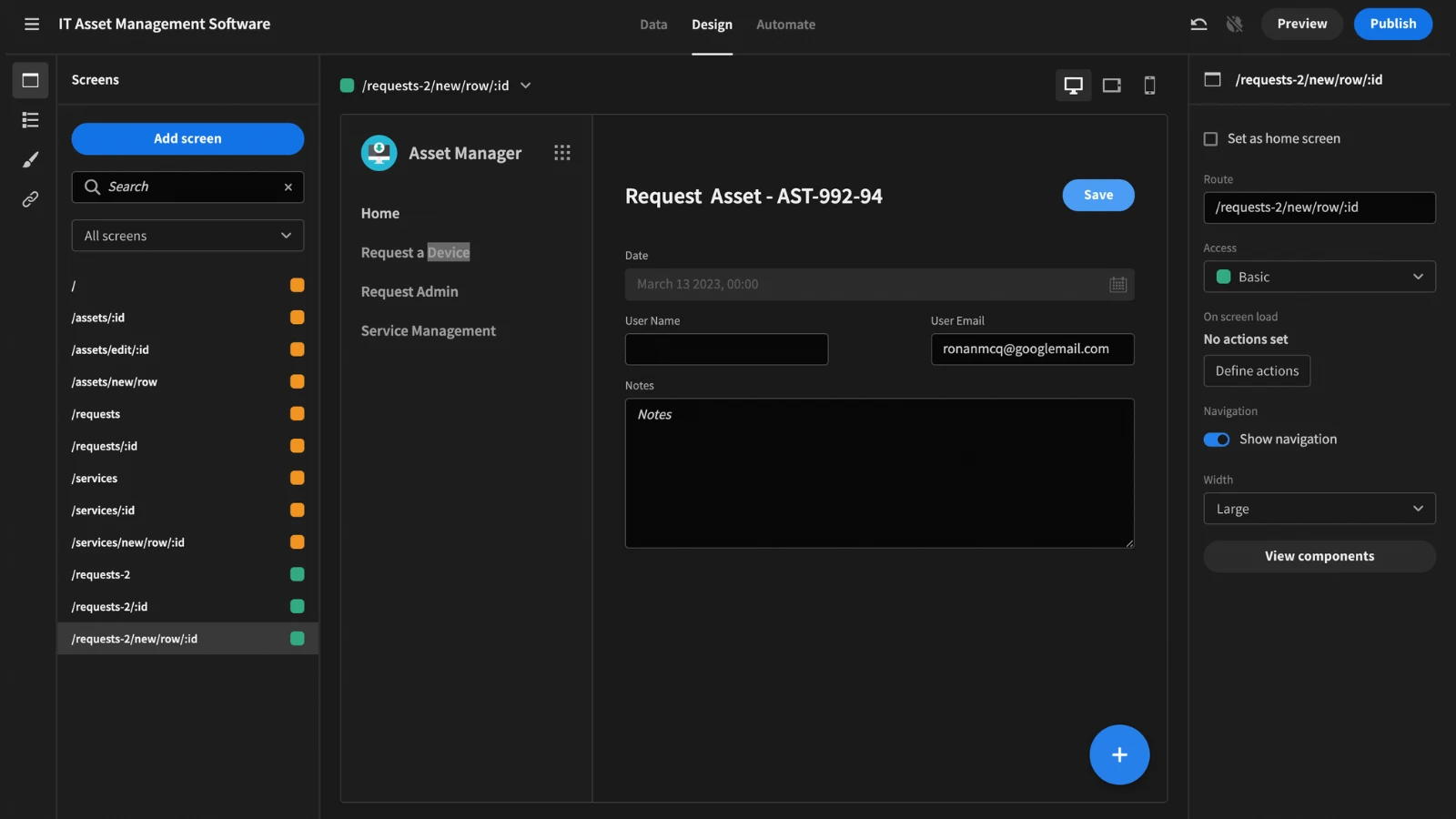Open the All screens filter dropdown

click(x=187, y=236)
